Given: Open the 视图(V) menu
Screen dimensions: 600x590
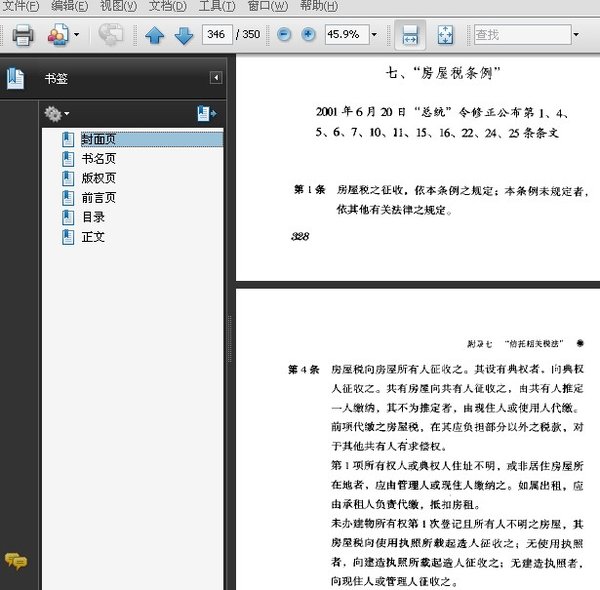Looking at the screenshot, I should pyautogui.click(x=119, y=6).
